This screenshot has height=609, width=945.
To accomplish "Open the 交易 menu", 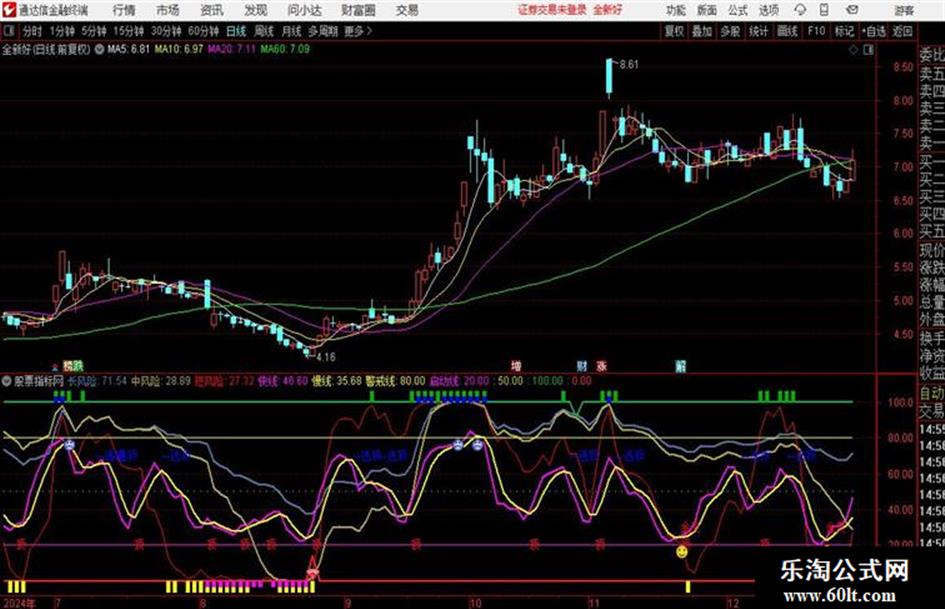I will point(407,10).
